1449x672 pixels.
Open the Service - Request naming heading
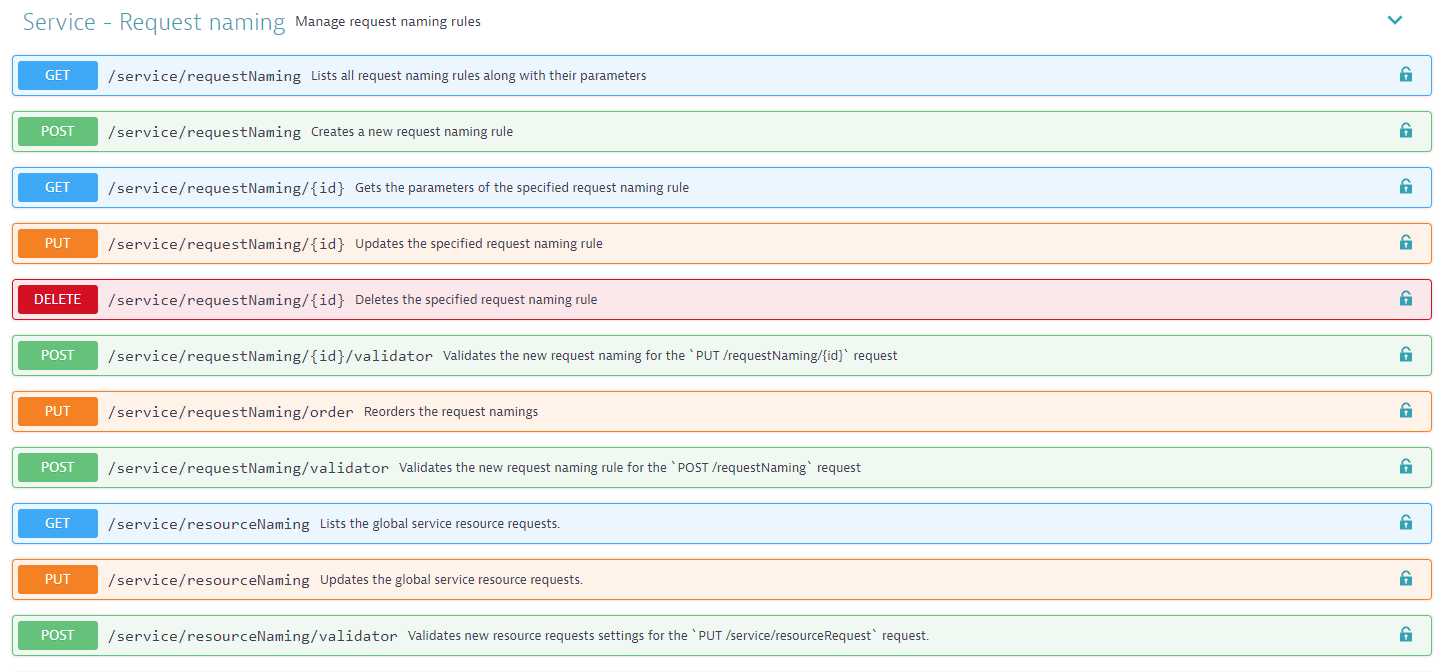point(154,22)
